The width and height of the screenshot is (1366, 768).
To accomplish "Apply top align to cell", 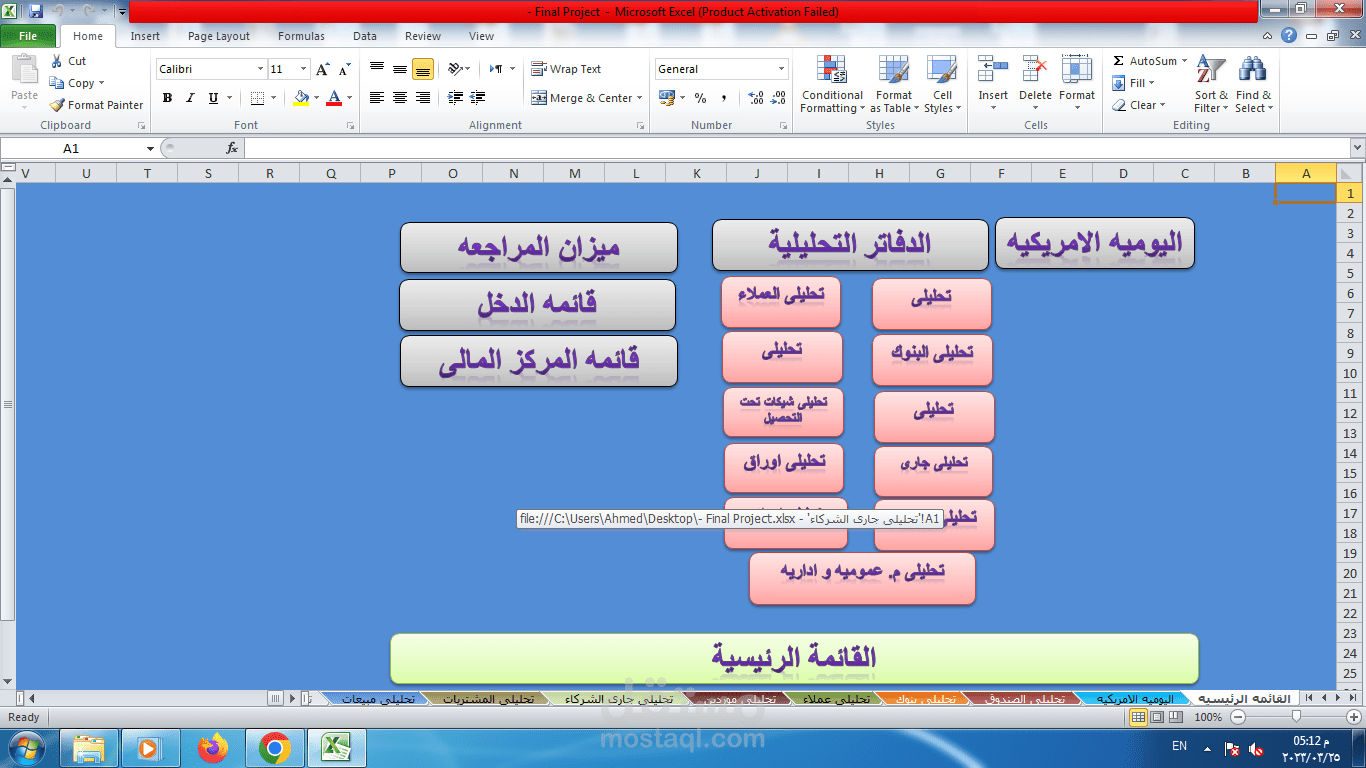I will pos(377,69).
